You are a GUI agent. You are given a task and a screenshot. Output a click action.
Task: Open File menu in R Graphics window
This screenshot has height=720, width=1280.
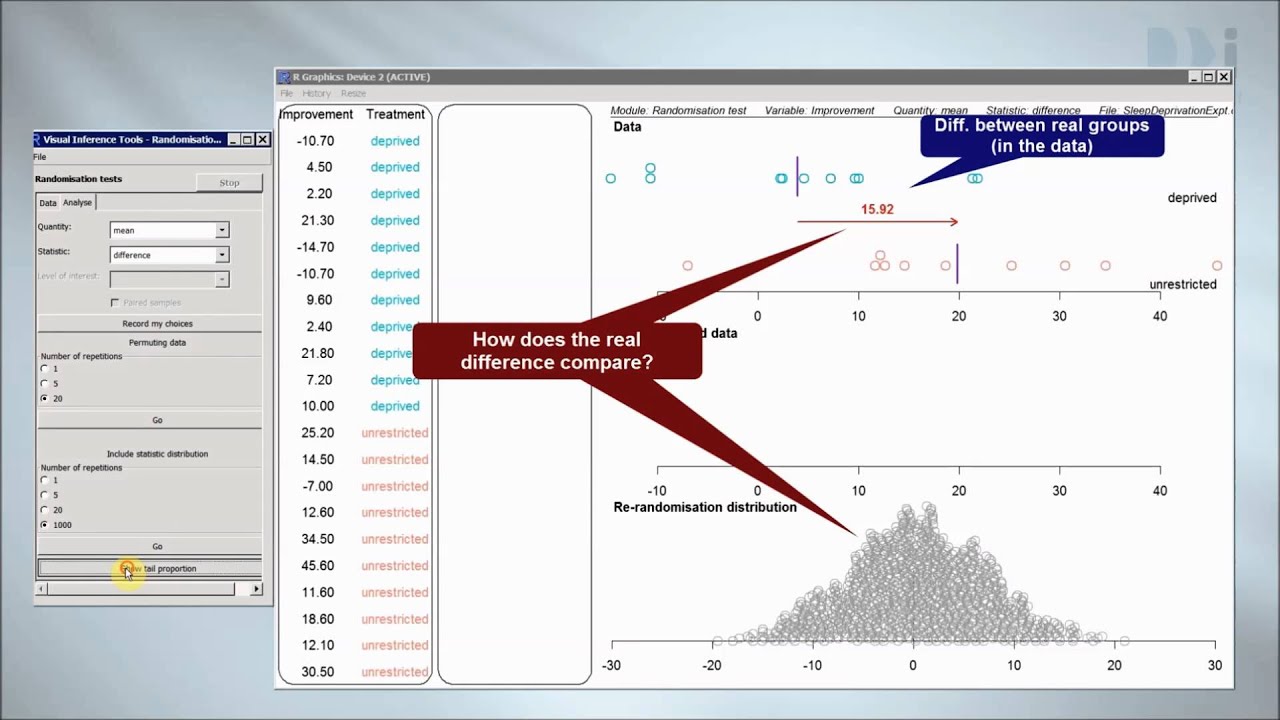point(286,93)
